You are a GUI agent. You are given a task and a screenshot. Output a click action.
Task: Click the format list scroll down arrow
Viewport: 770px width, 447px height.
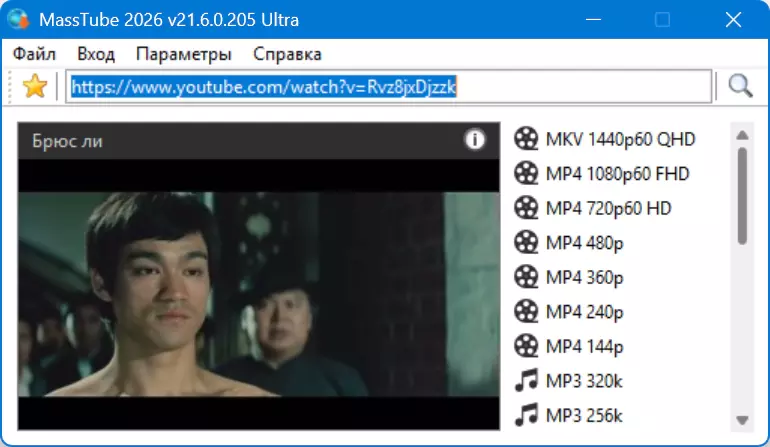[x=742, y=420]
